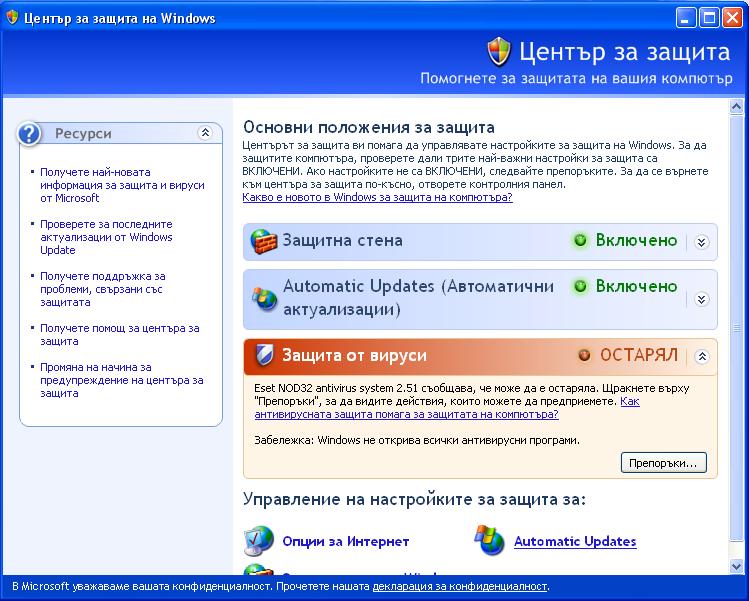Open link Какво е новото в Windows за защита
Screen dimensions: 749x601
tap(377, 197)
